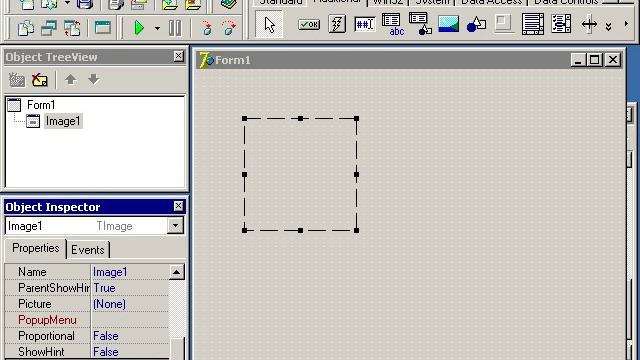
Task: Pick the DrawGrid component icon
Action: click(420, 24)
